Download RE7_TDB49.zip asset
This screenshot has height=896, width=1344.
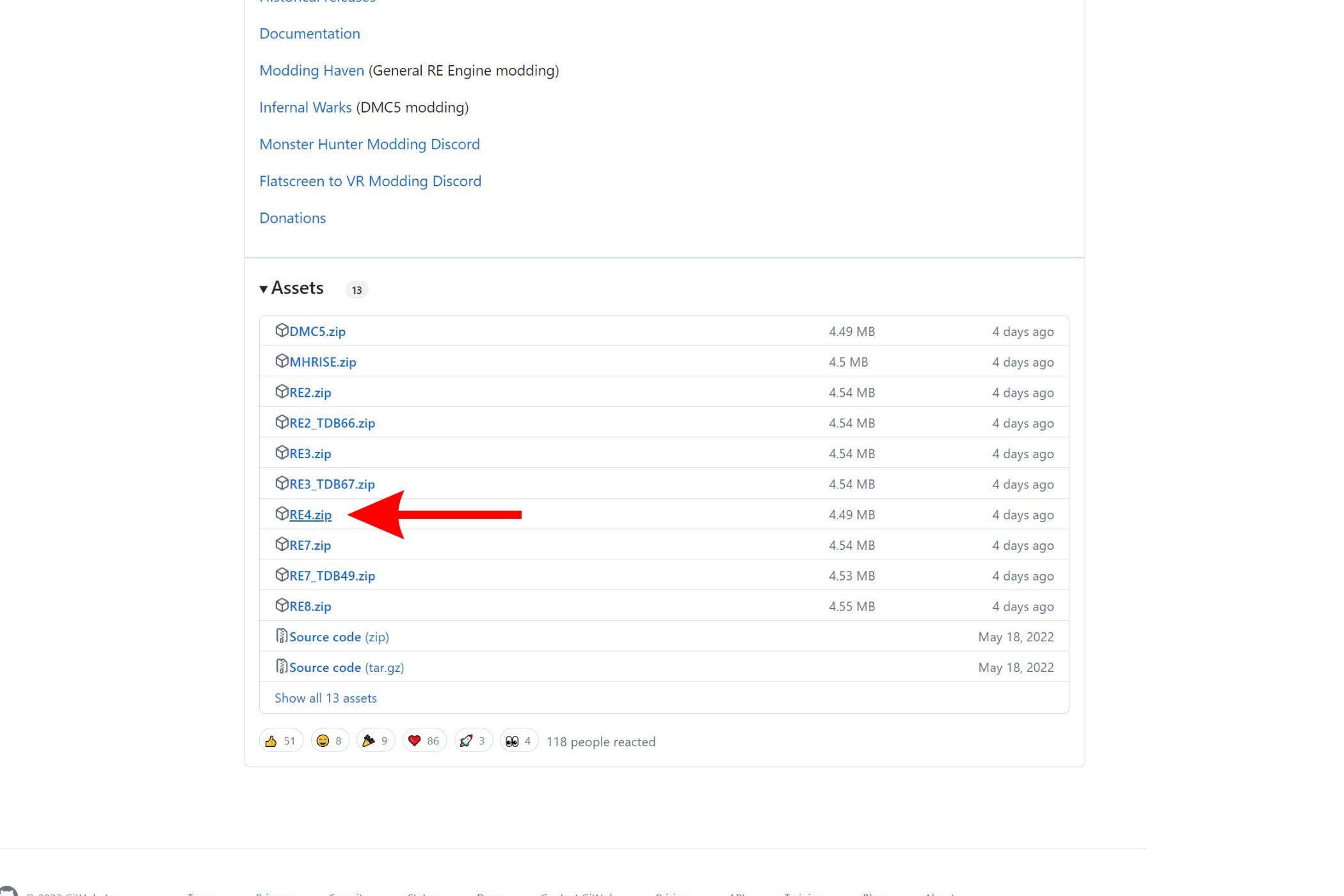332,576
